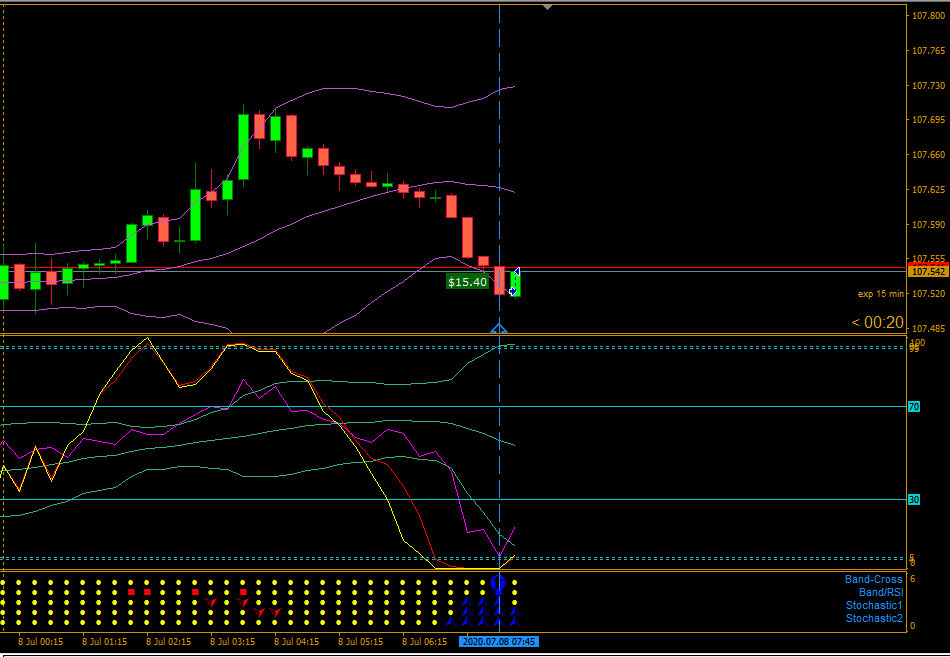Click the '8 Jul 00:15' time axis label
The height and width of the screenshot is (657, 950).
click(x=41, y=641)
